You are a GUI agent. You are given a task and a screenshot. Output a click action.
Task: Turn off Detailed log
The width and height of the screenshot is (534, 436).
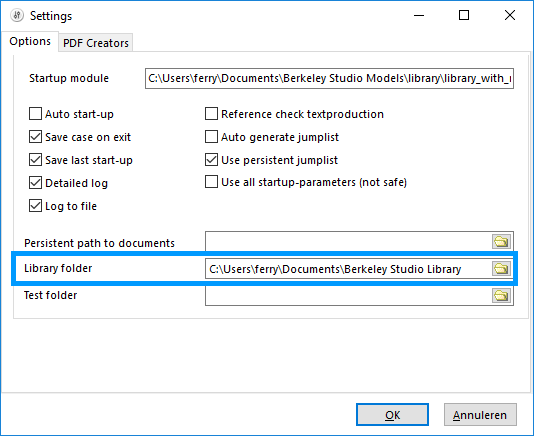pos(35,183)
